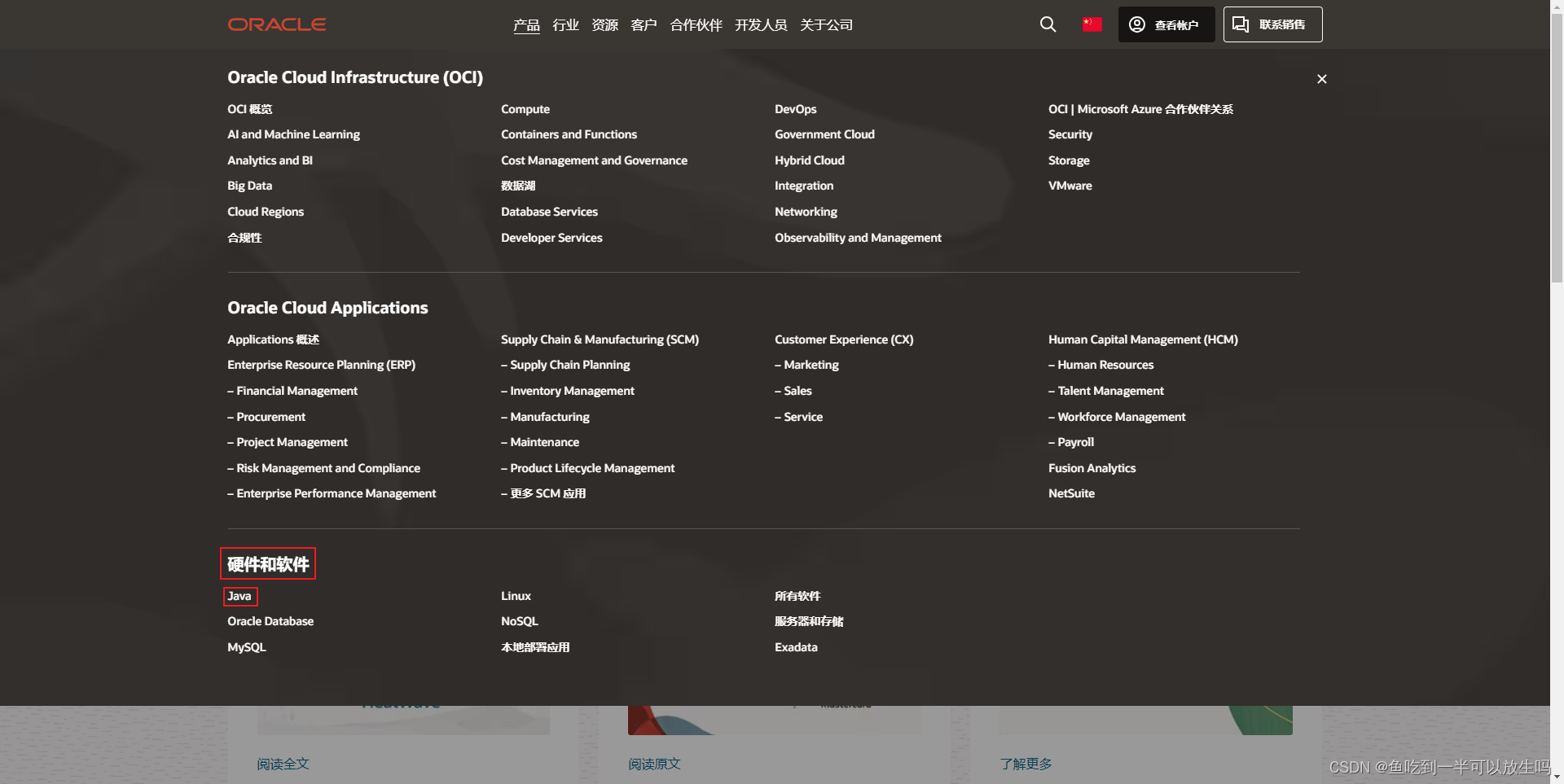Open the Applications 概述 link

[x=273, y=339]
